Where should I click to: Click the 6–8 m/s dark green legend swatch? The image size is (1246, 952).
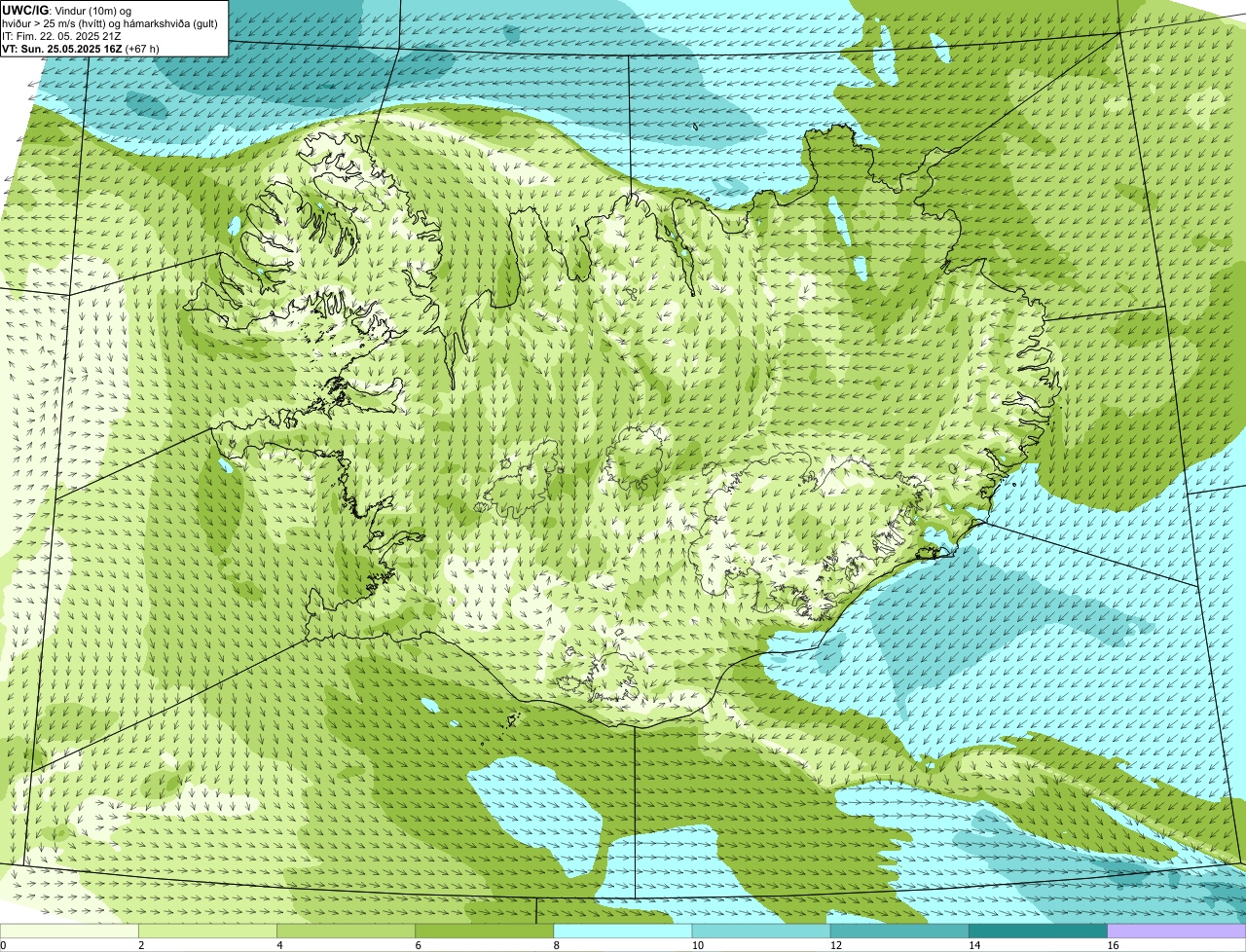click(x=485, y=931)
